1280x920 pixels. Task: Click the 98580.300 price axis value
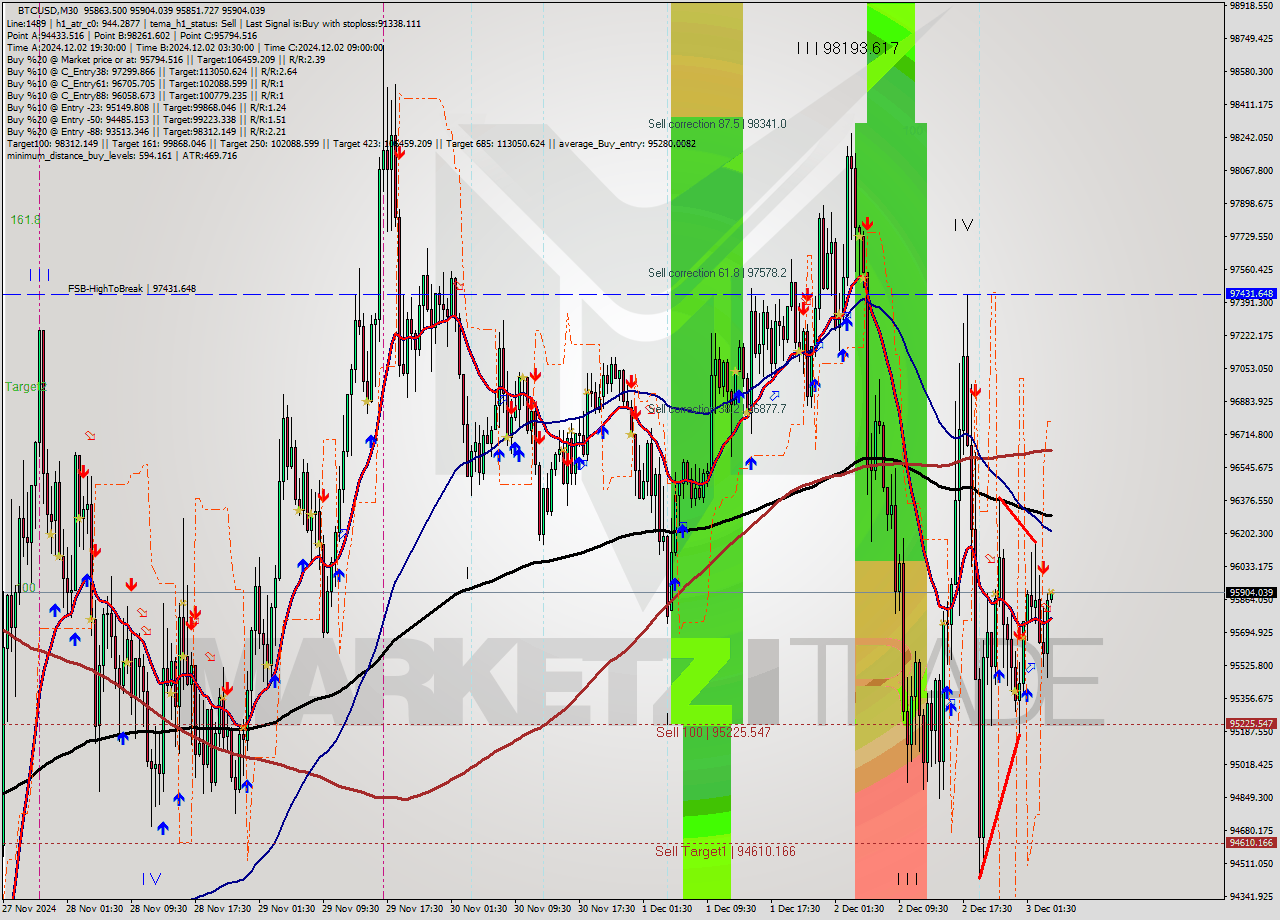pyautogui.click(x=1251, y=72)
